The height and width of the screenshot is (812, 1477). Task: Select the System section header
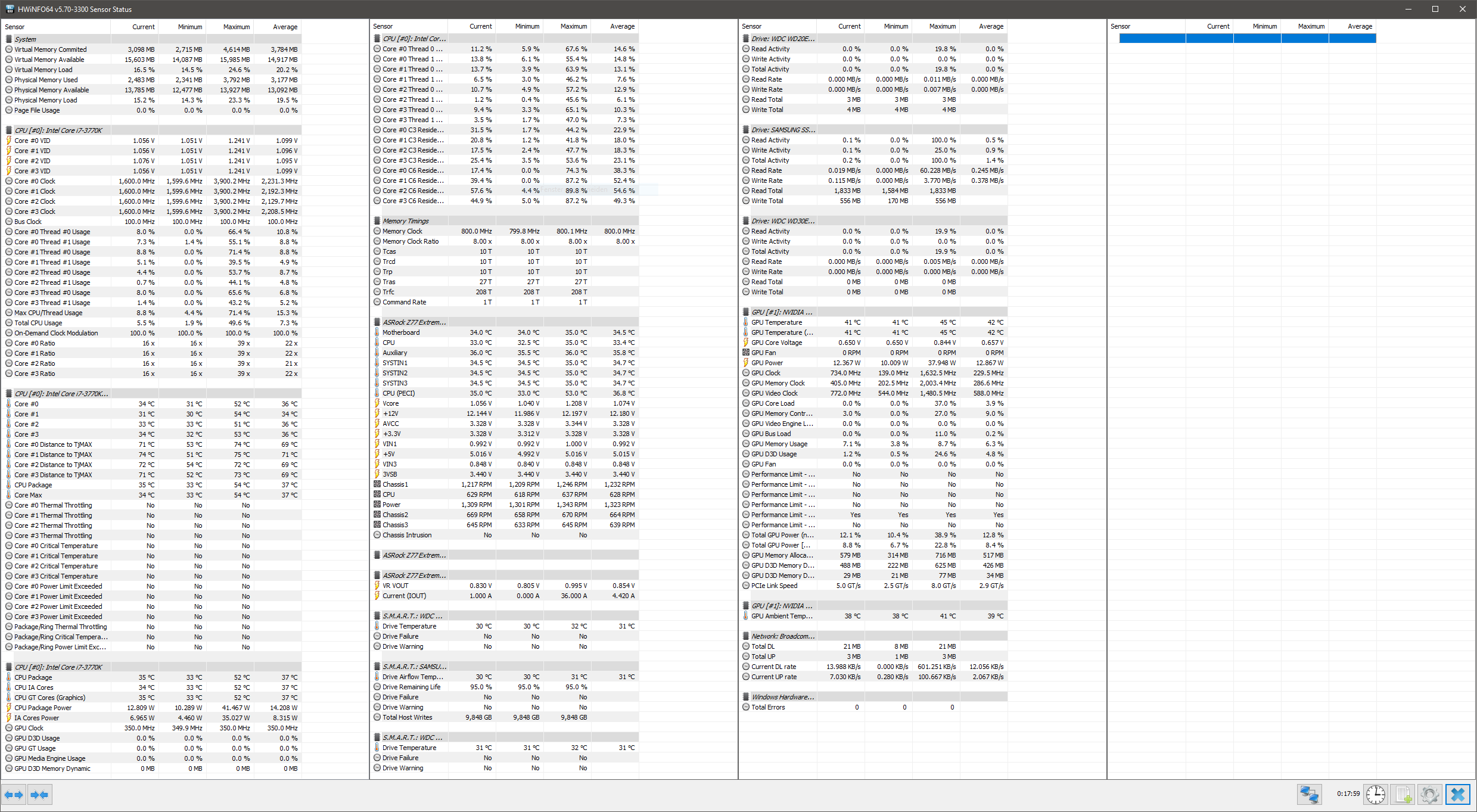coord(26,39)
